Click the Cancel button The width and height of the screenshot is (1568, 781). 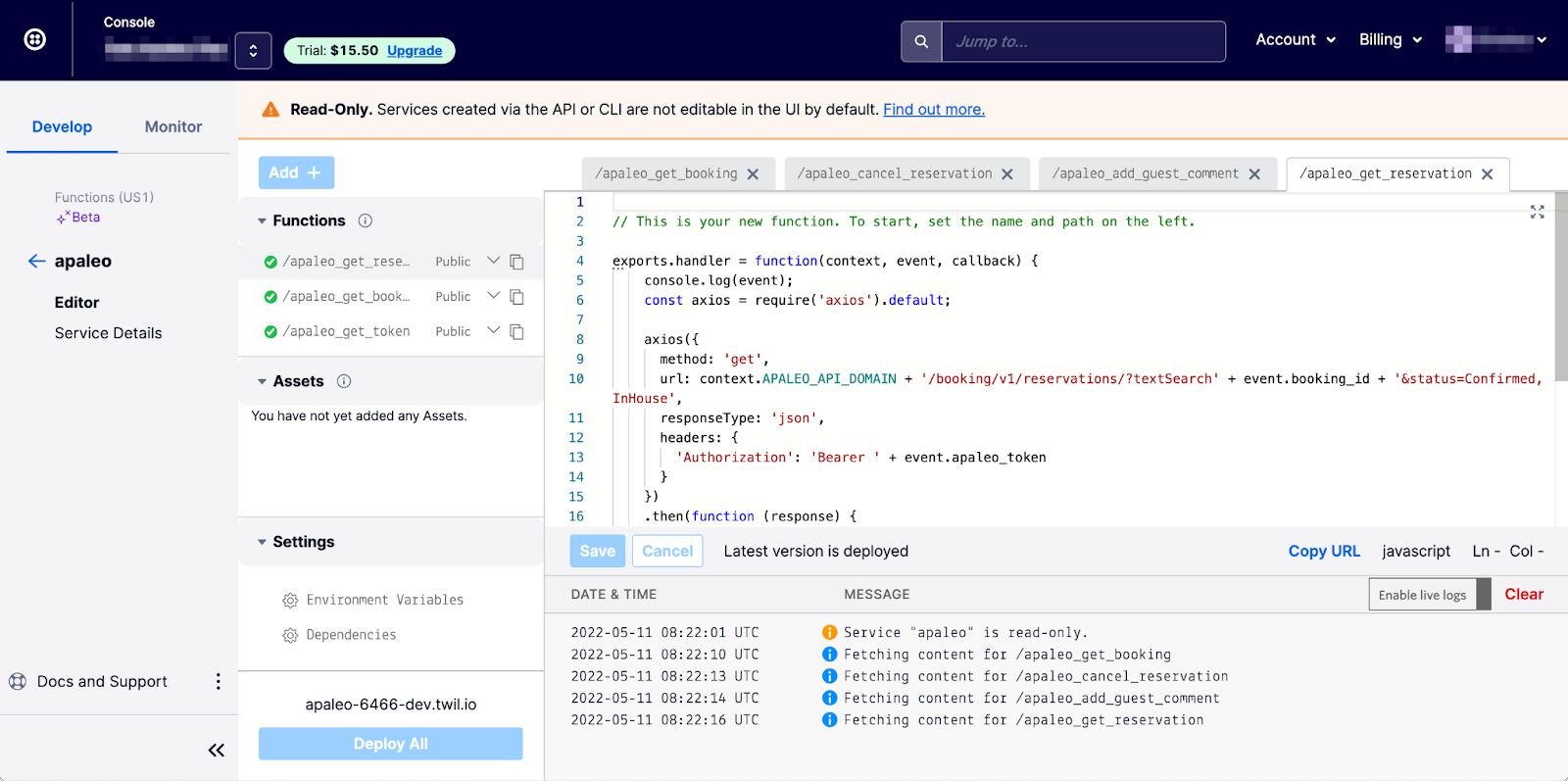(667, 551)
